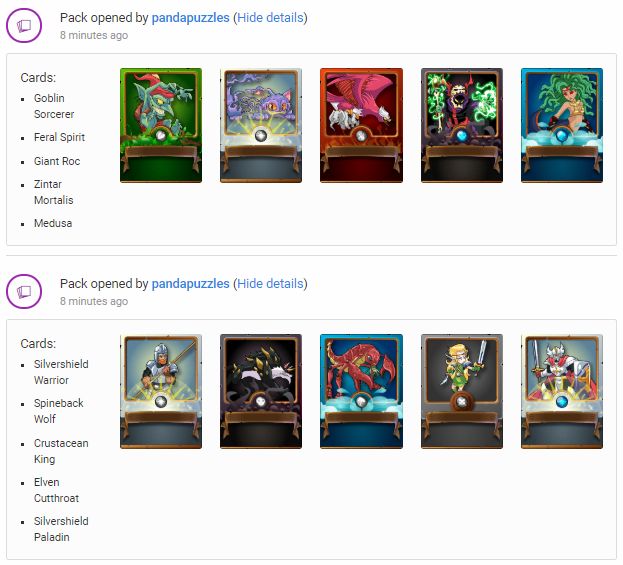
Task: Select the Elven Cutthroat card image
Action: pos(462,391)
